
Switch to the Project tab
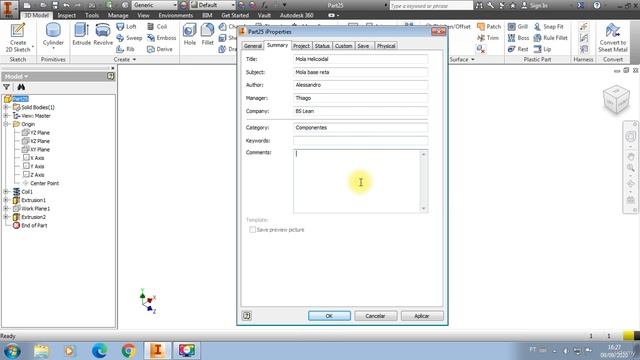click(x=301, y=46)
